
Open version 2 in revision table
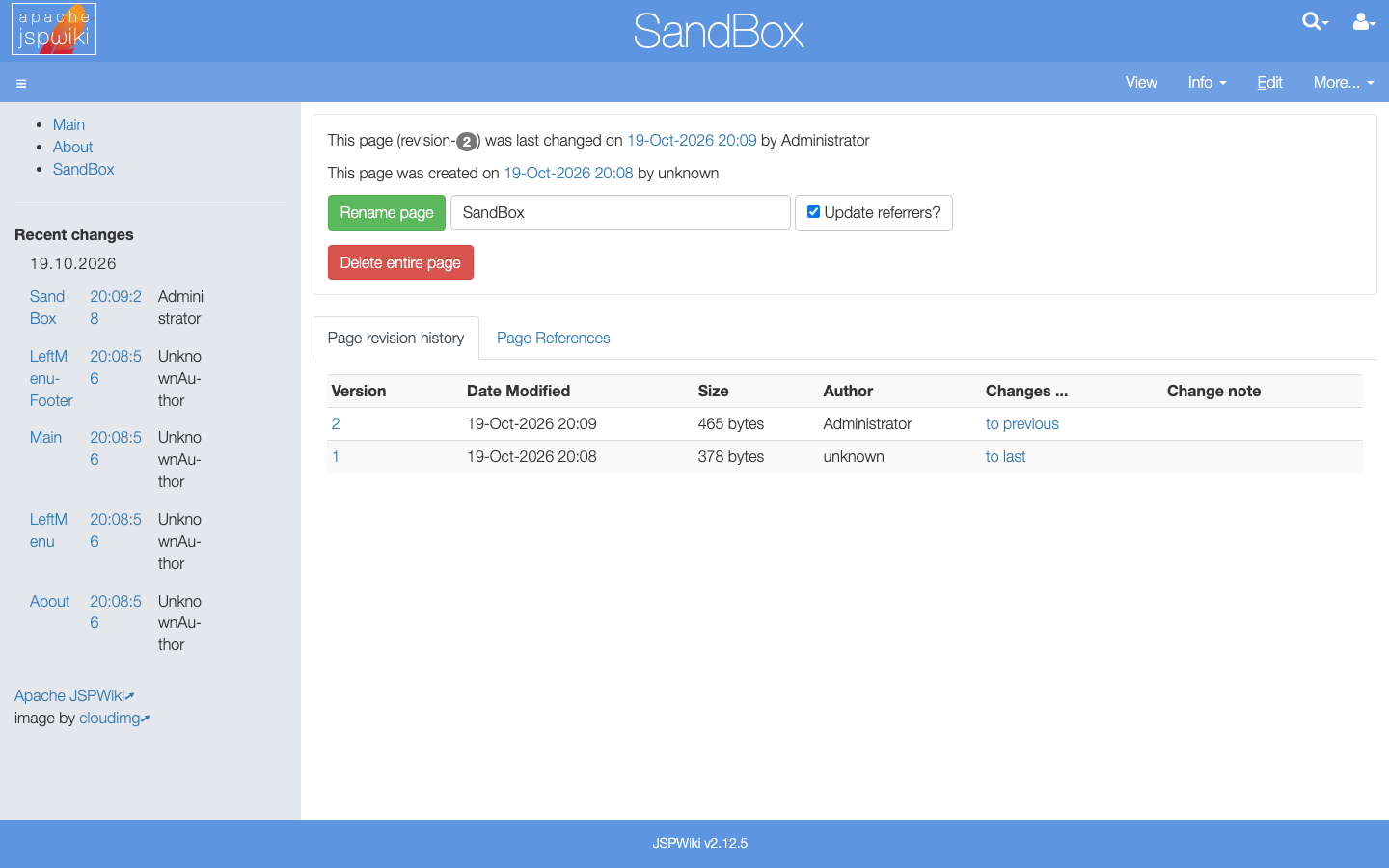[x=336, y=423]
